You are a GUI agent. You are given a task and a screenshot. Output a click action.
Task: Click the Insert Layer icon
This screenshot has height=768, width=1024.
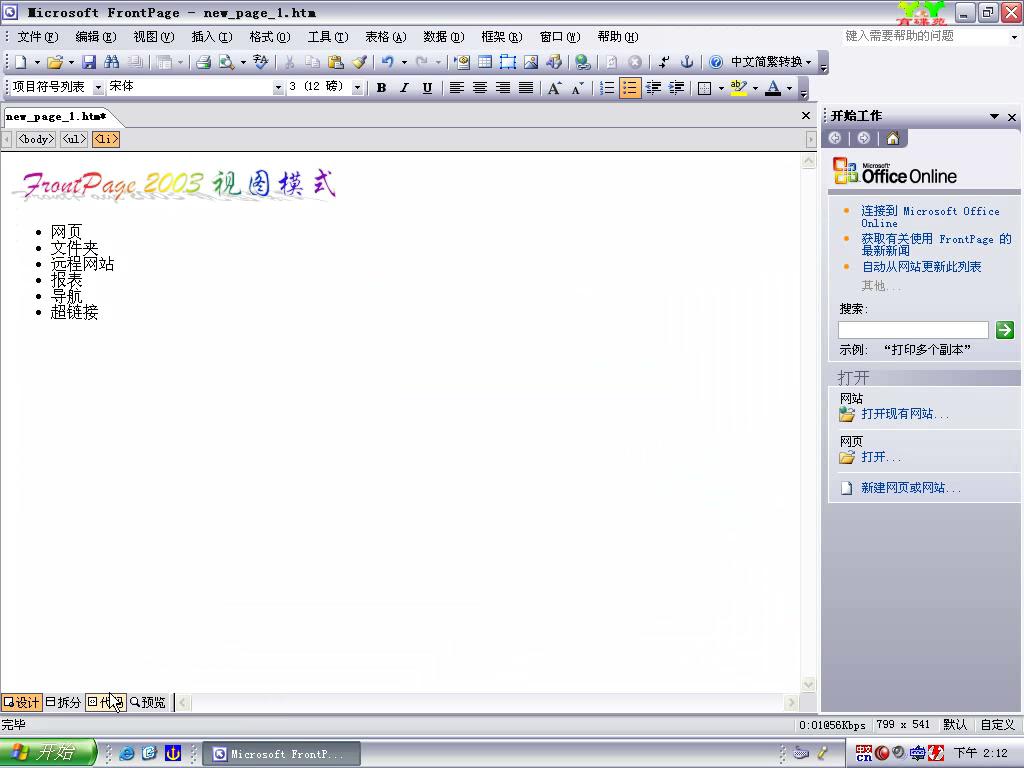507,62
